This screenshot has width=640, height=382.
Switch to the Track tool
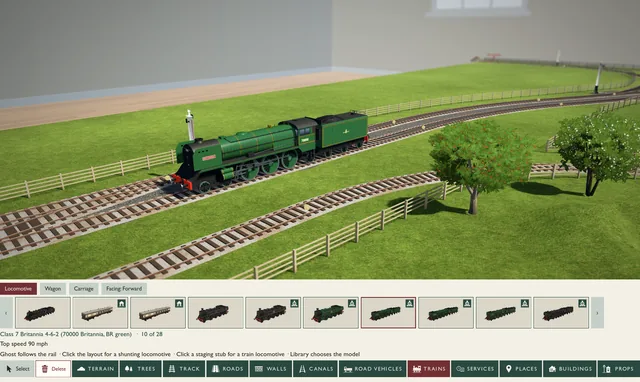184,369
